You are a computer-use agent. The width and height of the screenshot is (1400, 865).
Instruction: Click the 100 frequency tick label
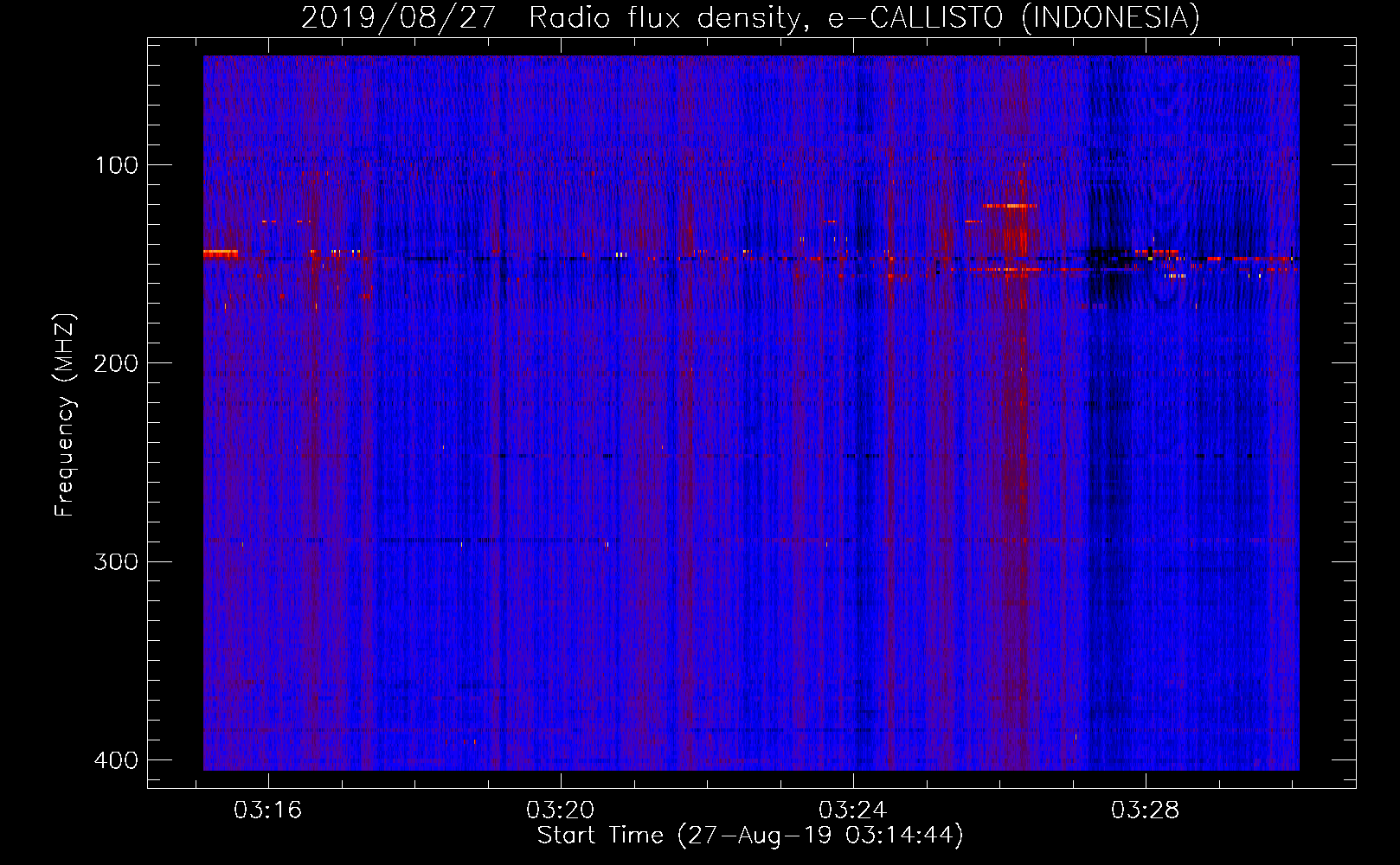pyautogui.click(x=117, y=165)
